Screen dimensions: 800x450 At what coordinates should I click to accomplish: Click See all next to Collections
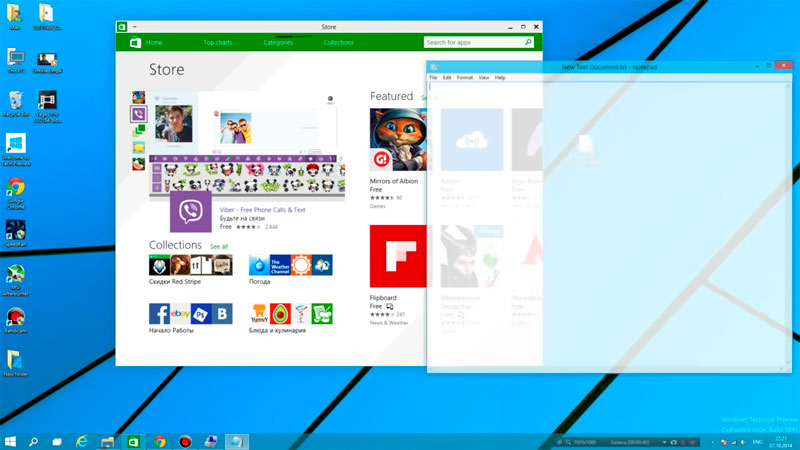[219, 246]
